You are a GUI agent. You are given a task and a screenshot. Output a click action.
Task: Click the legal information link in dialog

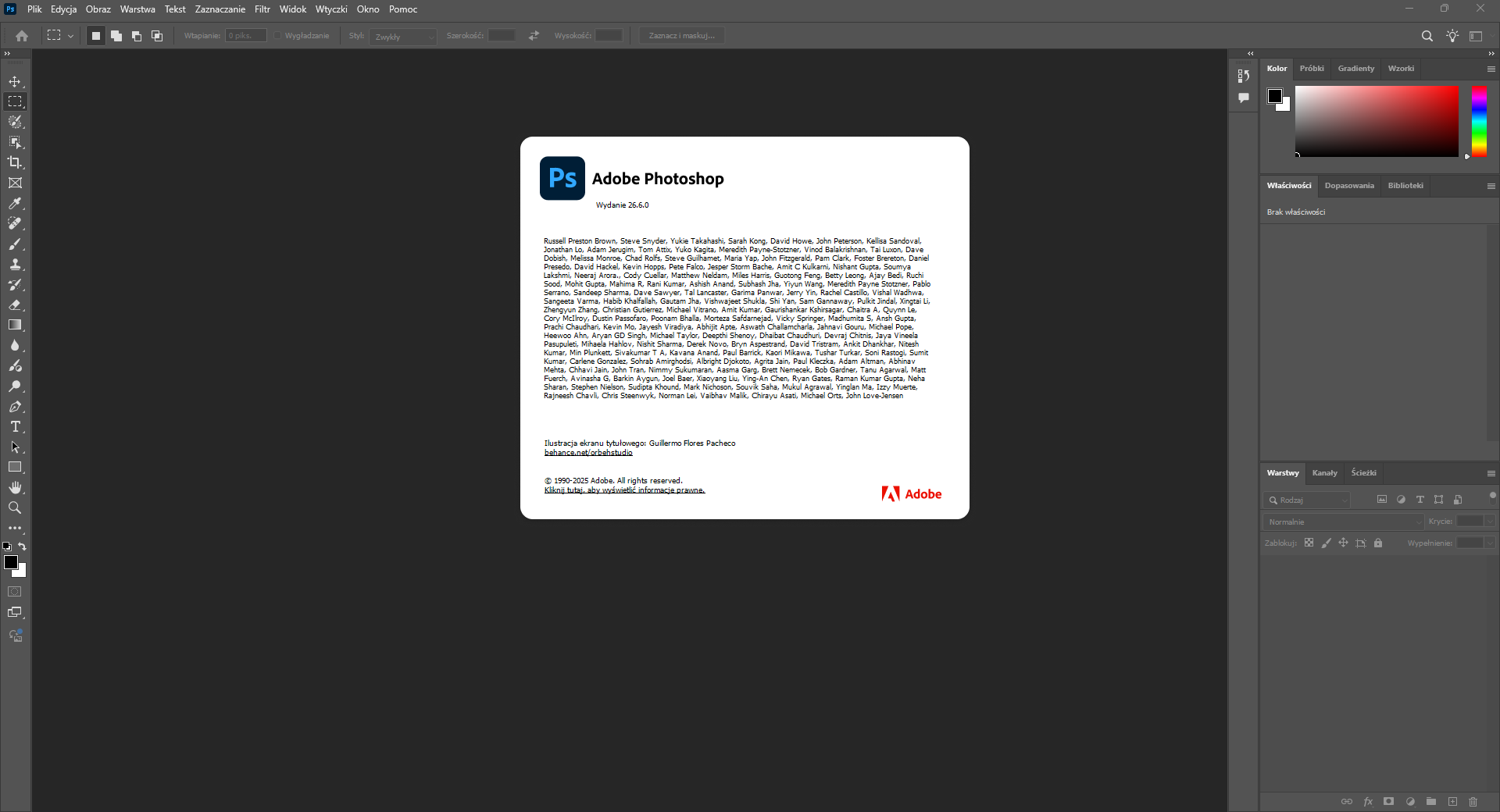pyautogui.click(x=624, y=490)
